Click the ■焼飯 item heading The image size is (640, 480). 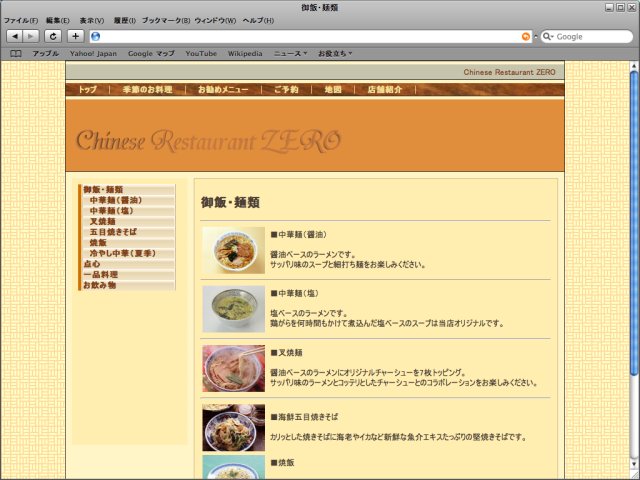pyautogui.click(x=282, y=463)
